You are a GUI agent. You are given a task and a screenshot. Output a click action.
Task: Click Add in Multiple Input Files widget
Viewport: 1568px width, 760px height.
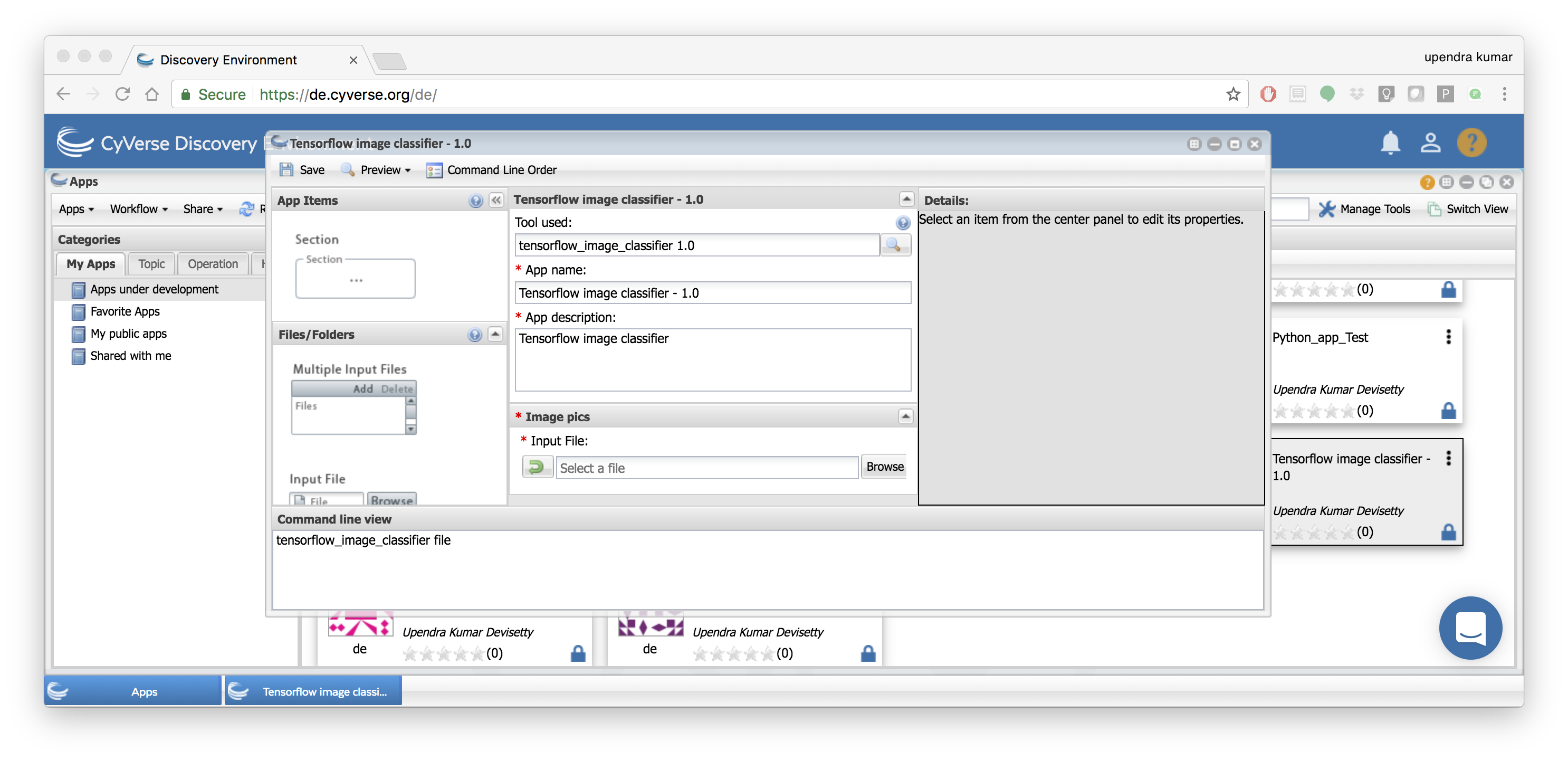[363, 388]
